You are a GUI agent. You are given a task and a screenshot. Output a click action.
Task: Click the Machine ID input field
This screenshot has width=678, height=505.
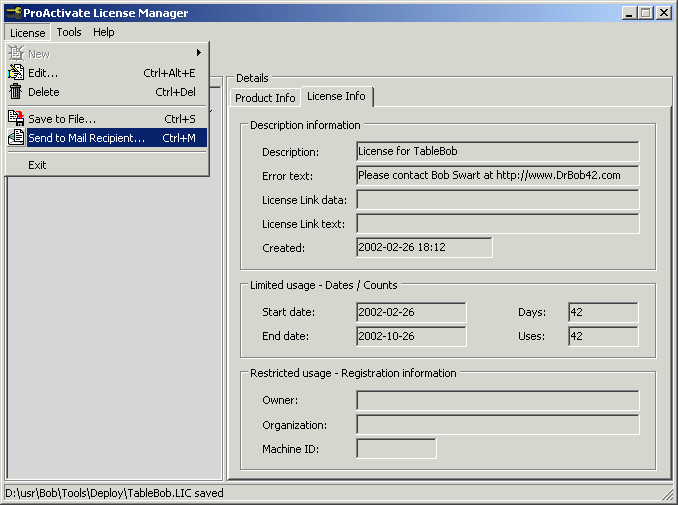point(397,449)
